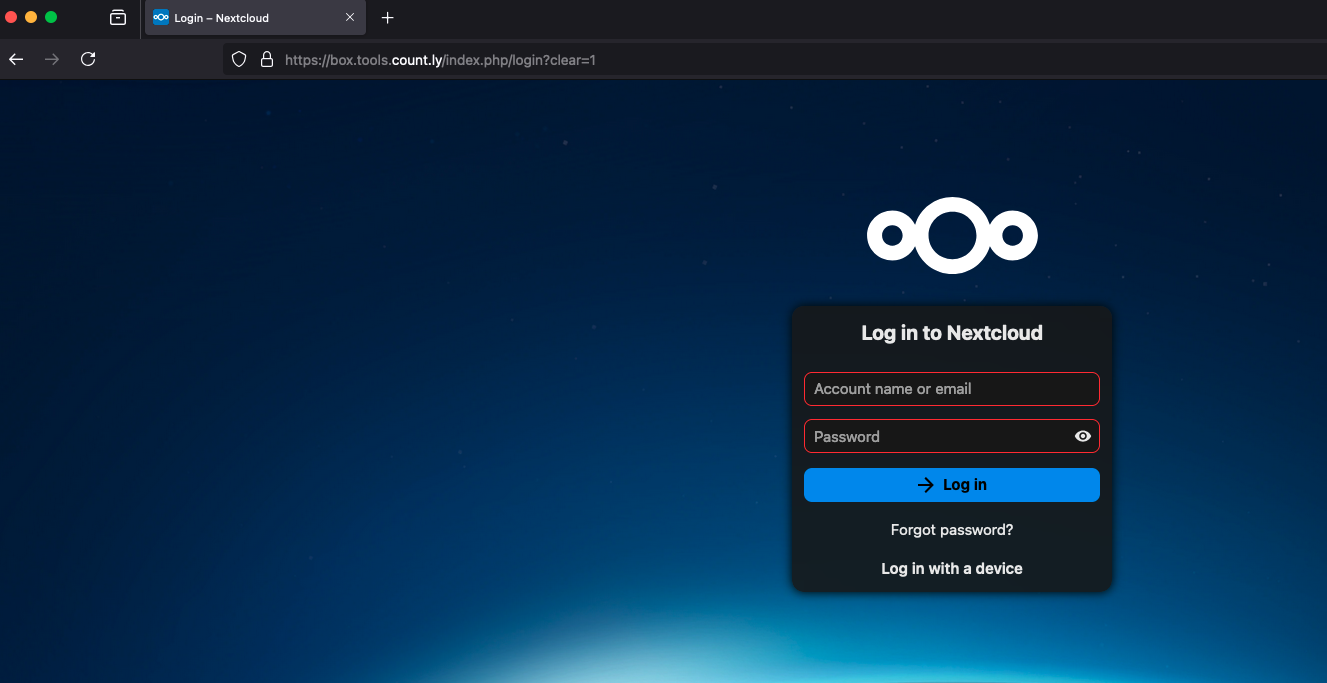This screenshot has height=683, width=1327.
Task: Select the Login – Nextcloud tab
Action: click(254, 18)
